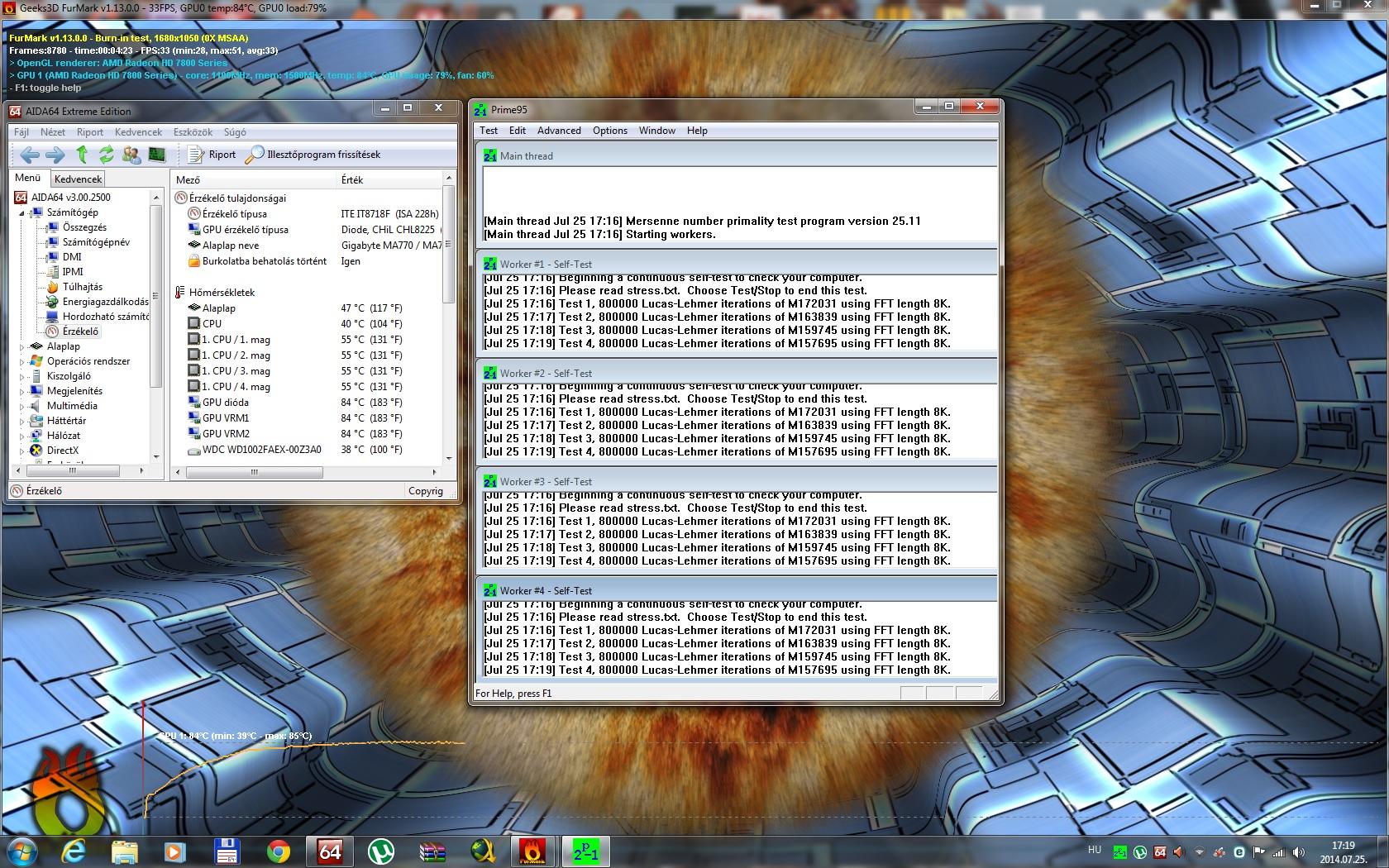The height and width of the screenshot is (868, 1389).
Task: Click the Main thread window icon in Prime95
Action: coord(490,155)
